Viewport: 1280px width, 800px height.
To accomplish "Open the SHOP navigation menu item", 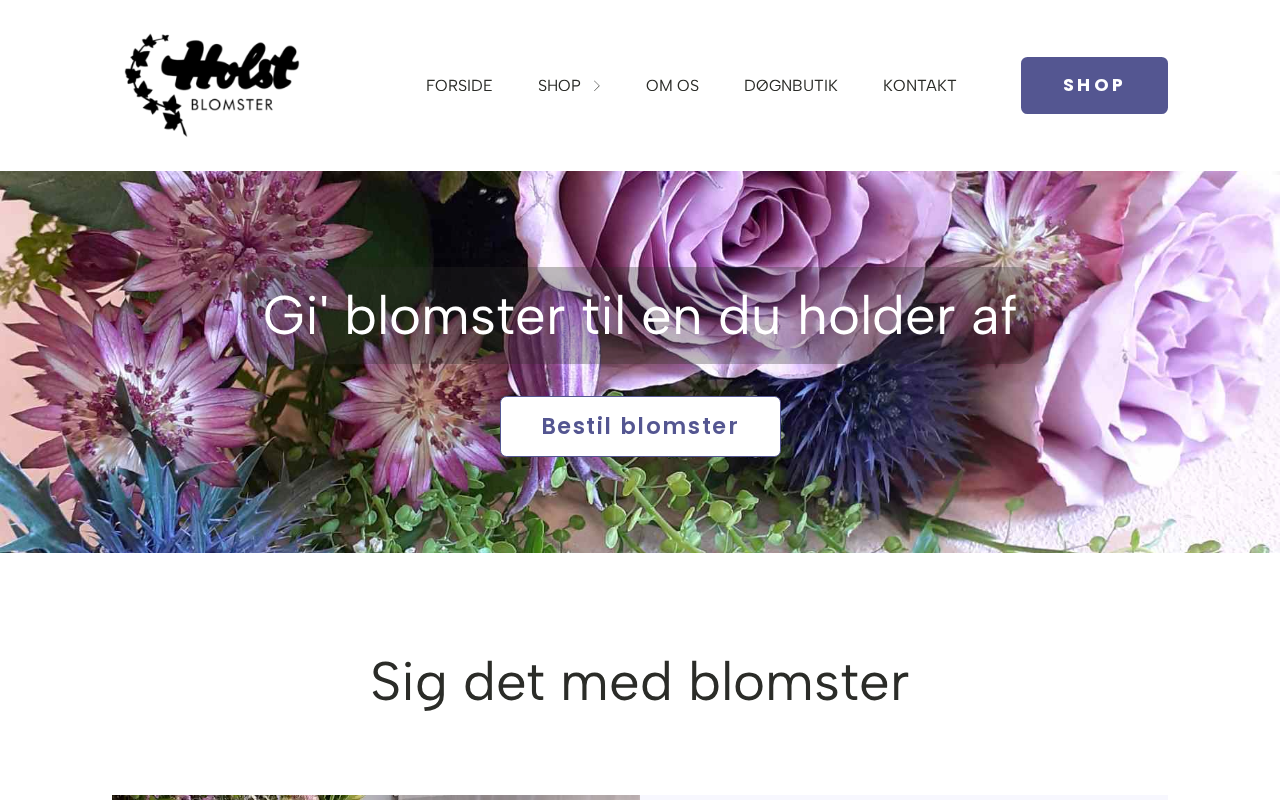I will click(x=559, y=86).
